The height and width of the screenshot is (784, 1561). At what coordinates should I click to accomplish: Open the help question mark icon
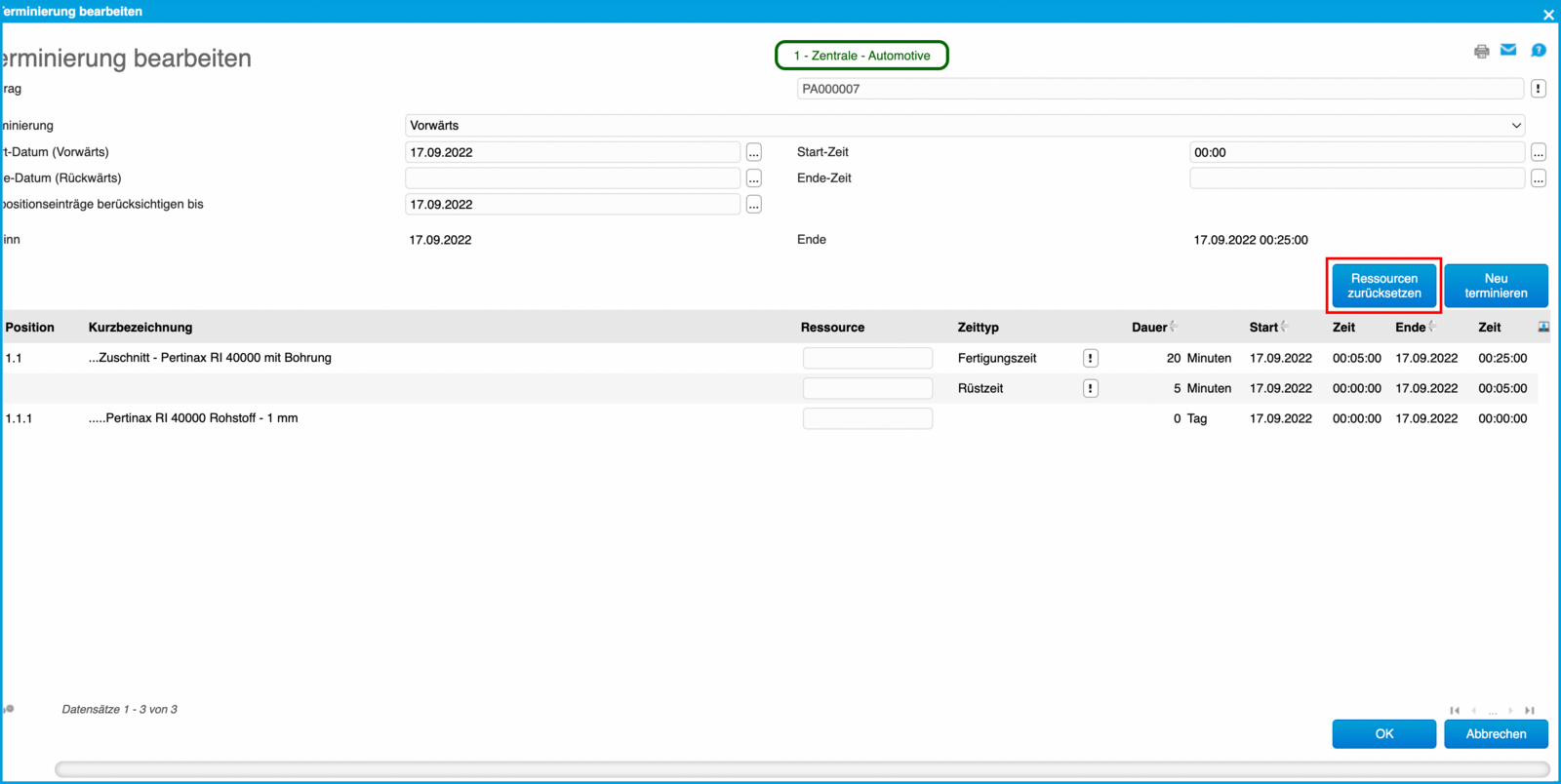coord(1539,50)
